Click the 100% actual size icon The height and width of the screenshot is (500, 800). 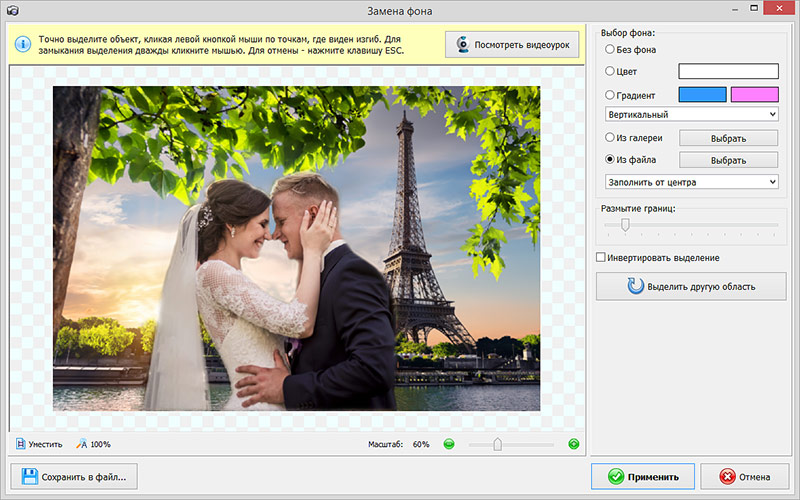(82, 444)
